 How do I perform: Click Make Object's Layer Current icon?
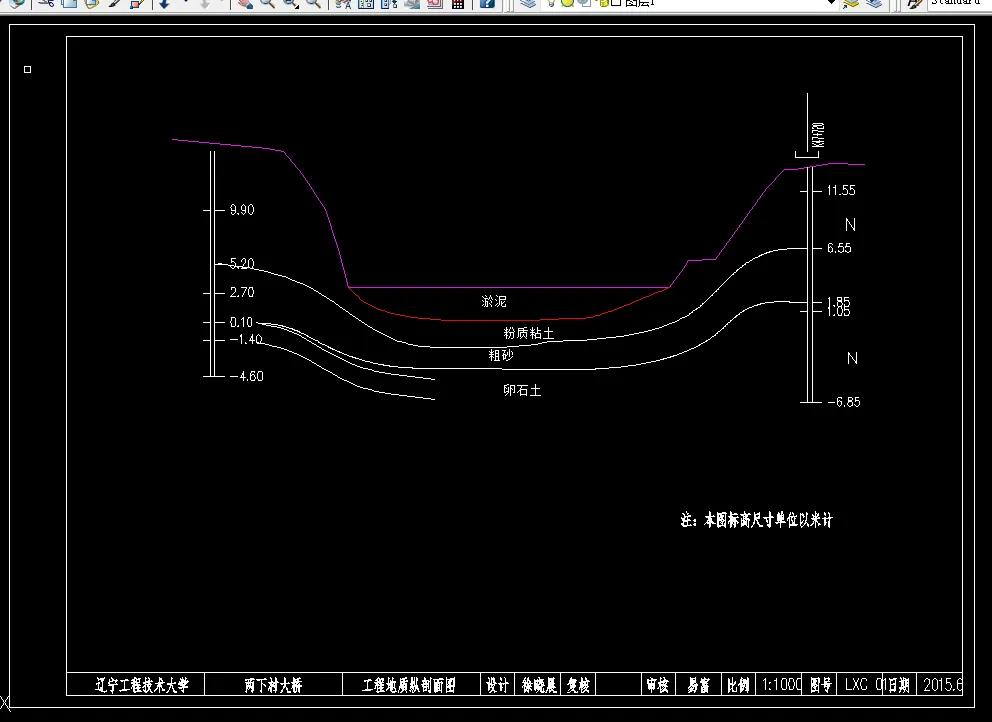point(851,3)
